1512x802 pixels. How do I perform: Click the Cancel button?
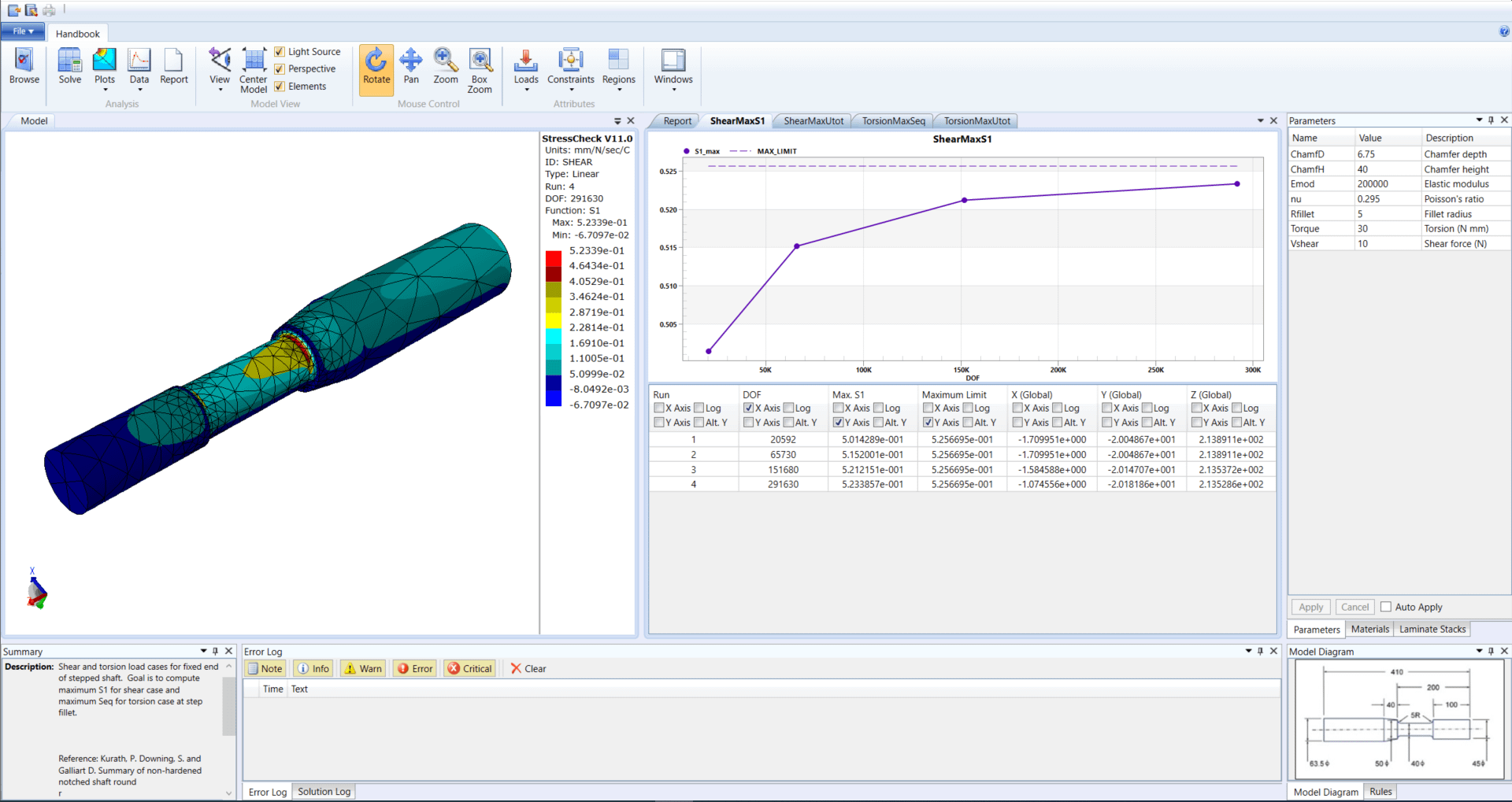point(1354,607)
